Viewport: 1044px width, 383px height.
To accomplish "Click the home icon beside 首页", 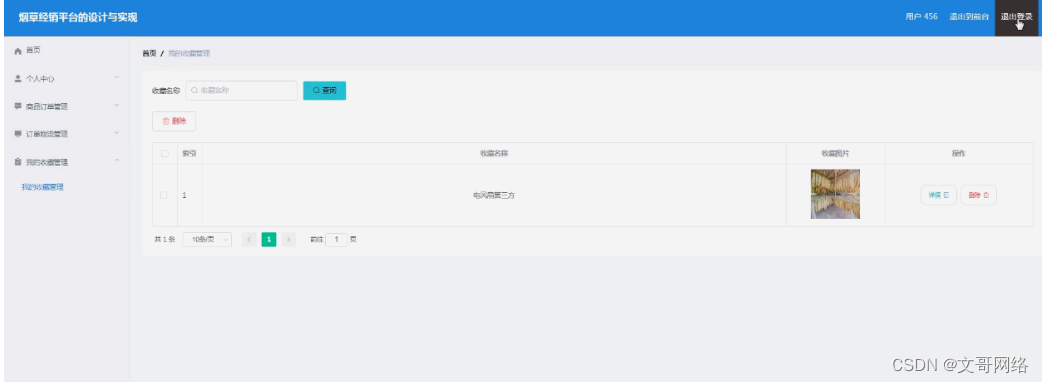I will 18,51.
